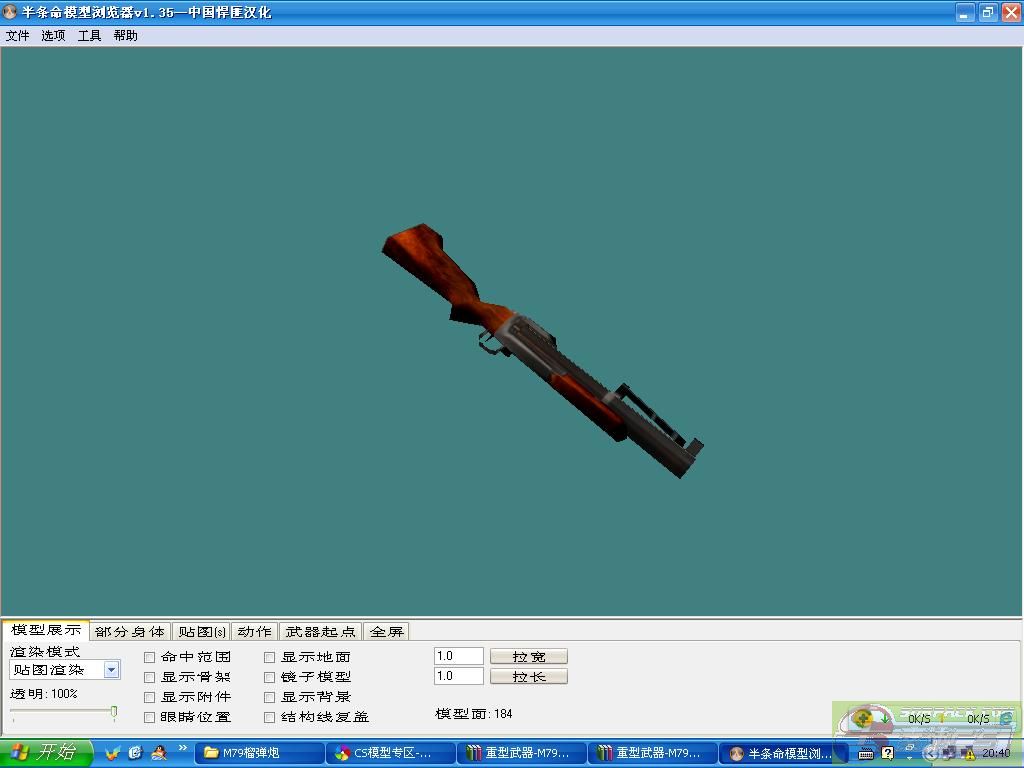Switch to the M79榴弹炮 folder window on taskbar
Image resolution: width=1024 pixels, height=768 pixels.
point(258,753)
